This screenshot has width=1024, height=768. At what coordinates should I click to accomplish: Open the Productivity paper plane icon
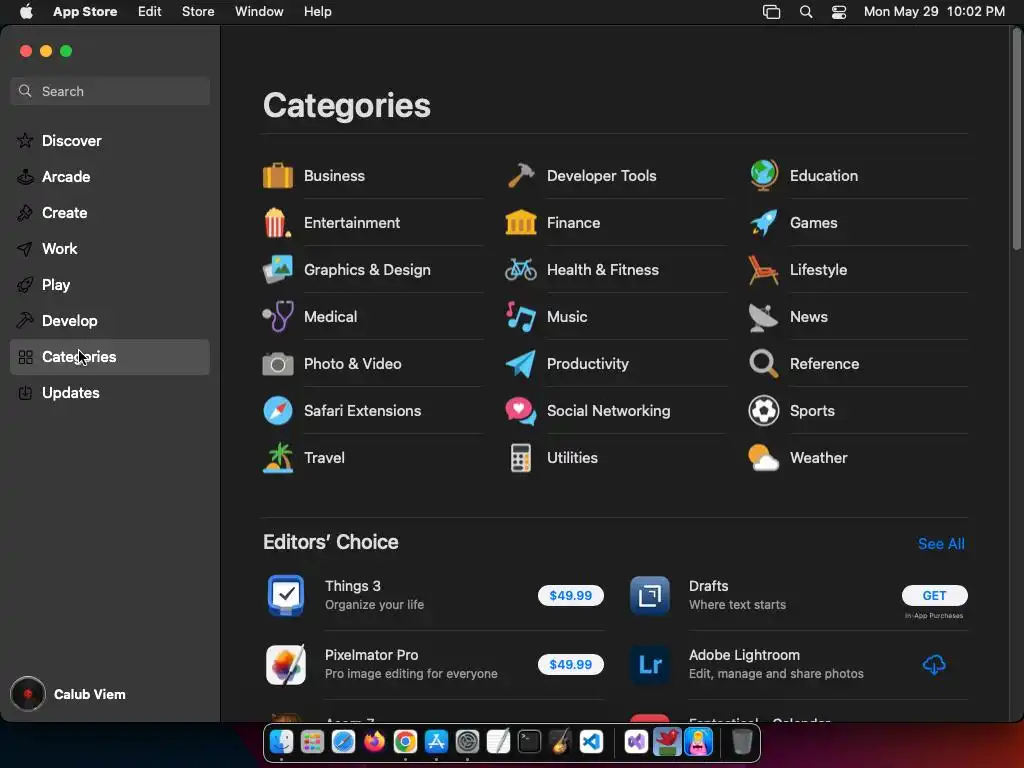tap(520, 364)
